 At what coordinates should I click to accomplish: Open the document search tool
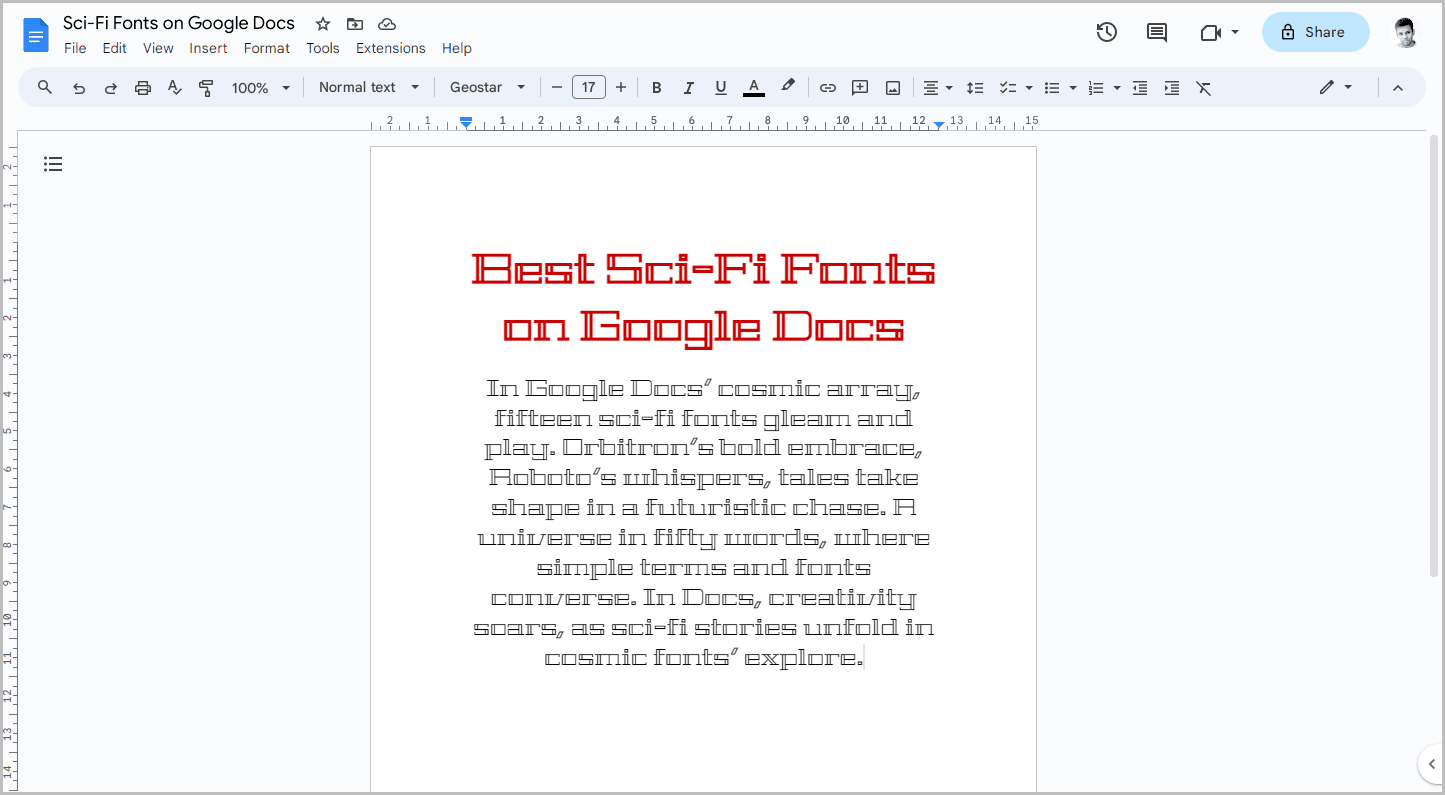coord(44,87)
